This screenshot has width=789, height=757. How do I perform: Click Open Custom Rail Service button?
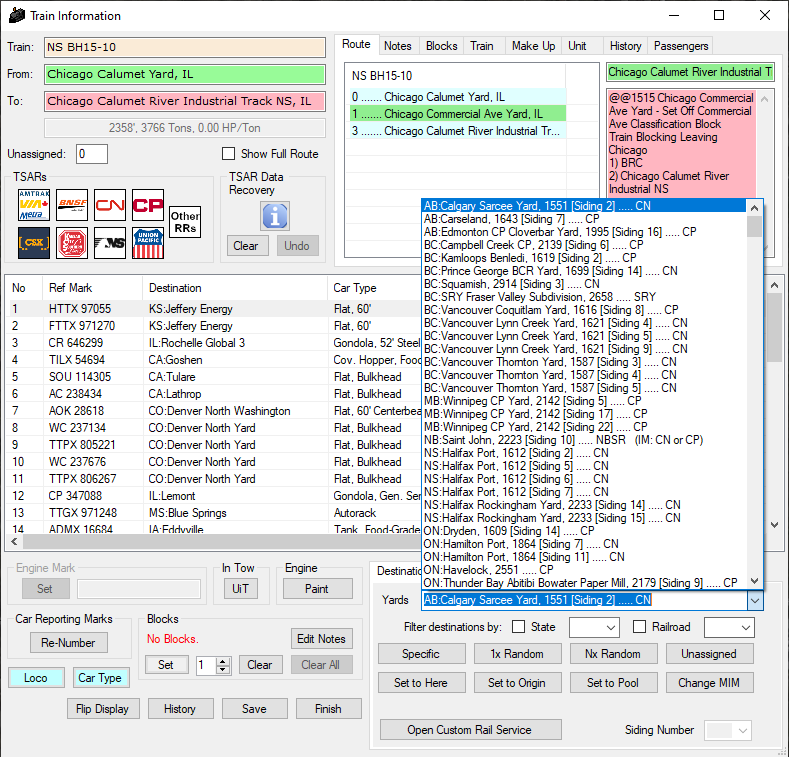[470, 730]
